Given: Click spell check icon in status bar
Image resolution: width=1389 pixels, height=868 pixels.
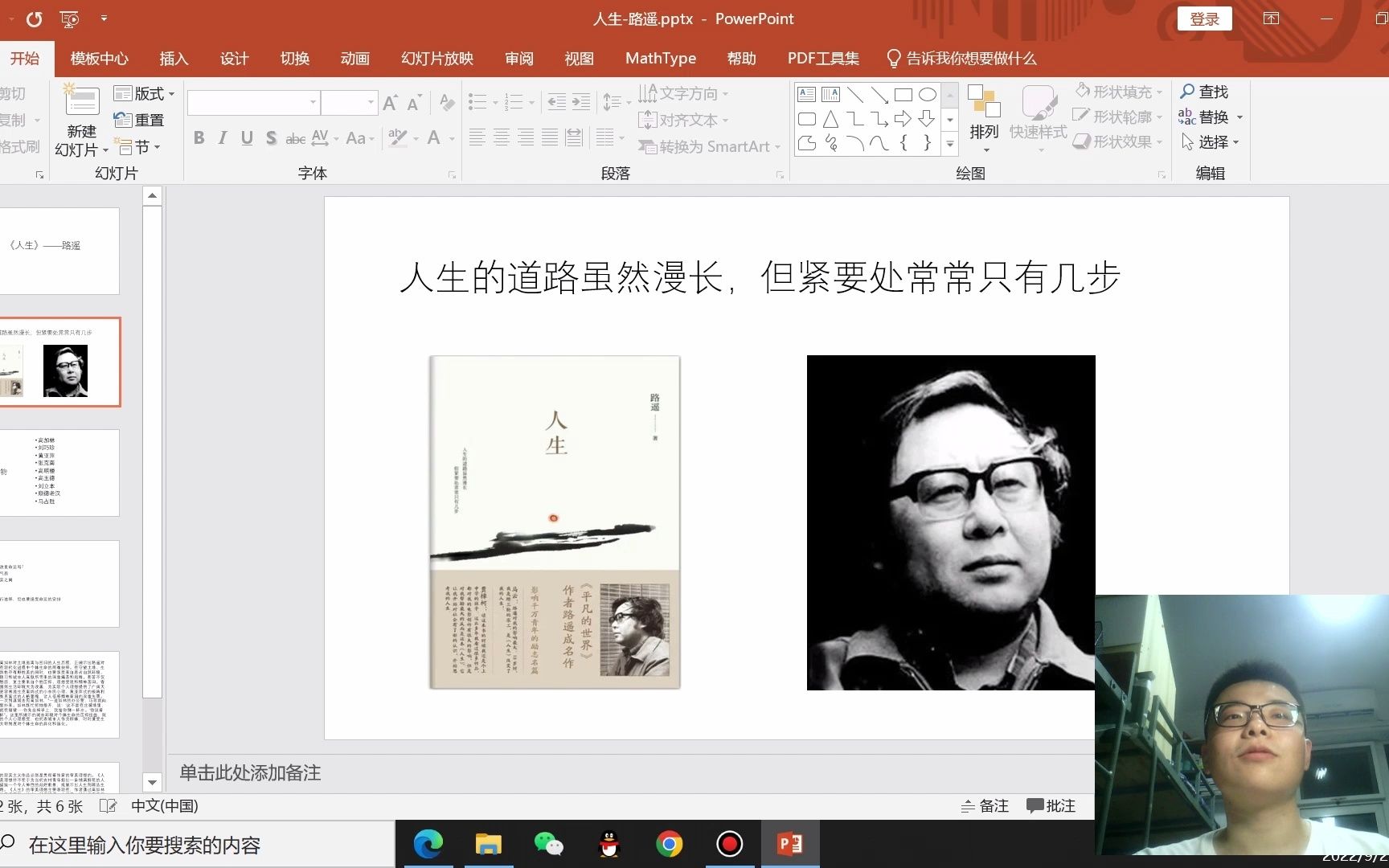Looking at the screenshot, I should tap(108, 805).
